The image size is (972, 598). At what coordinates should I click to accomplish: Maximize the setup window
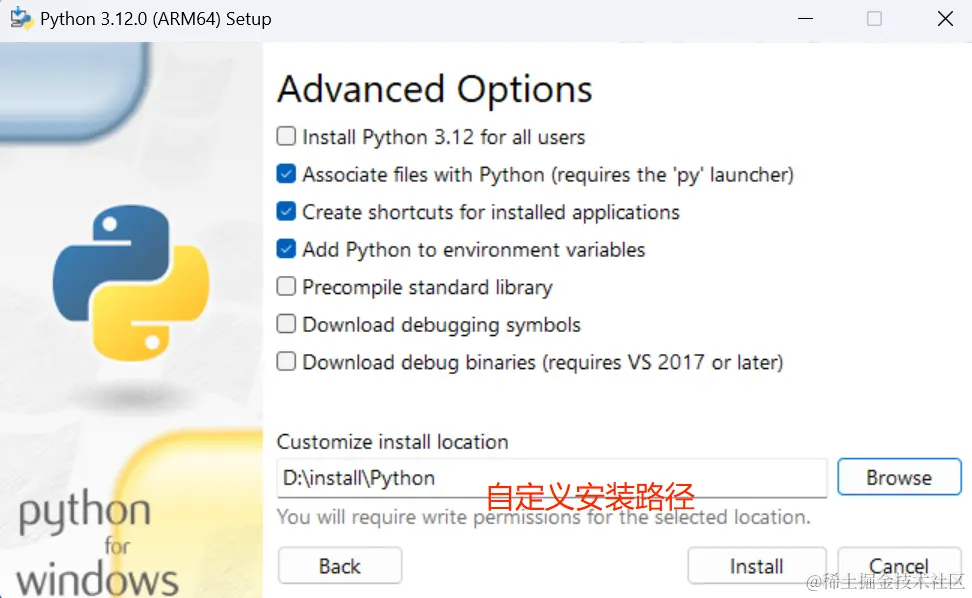click(x=874, y=18)
